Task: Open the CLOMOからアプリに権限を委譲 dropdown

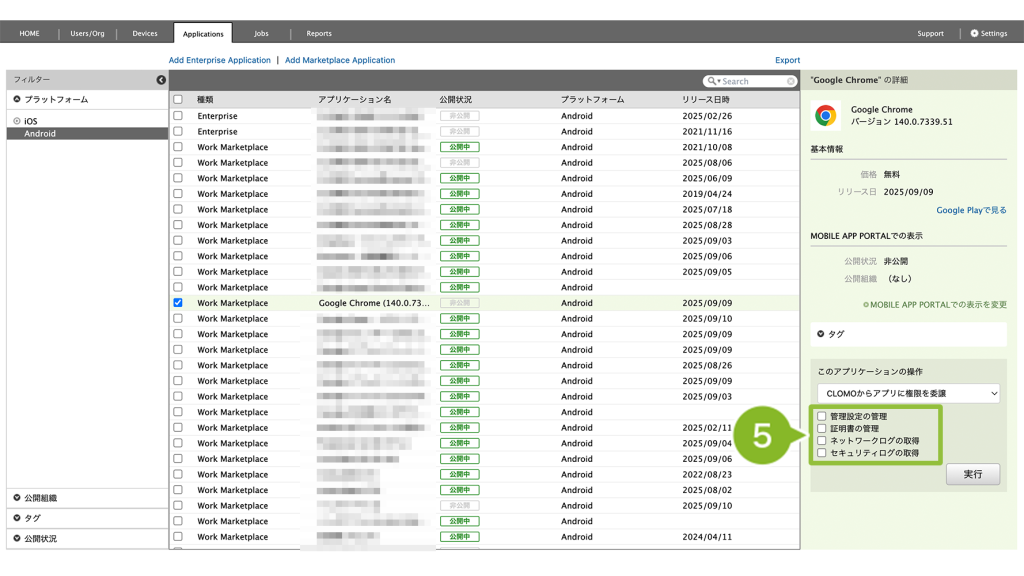Action: (908, 393)
